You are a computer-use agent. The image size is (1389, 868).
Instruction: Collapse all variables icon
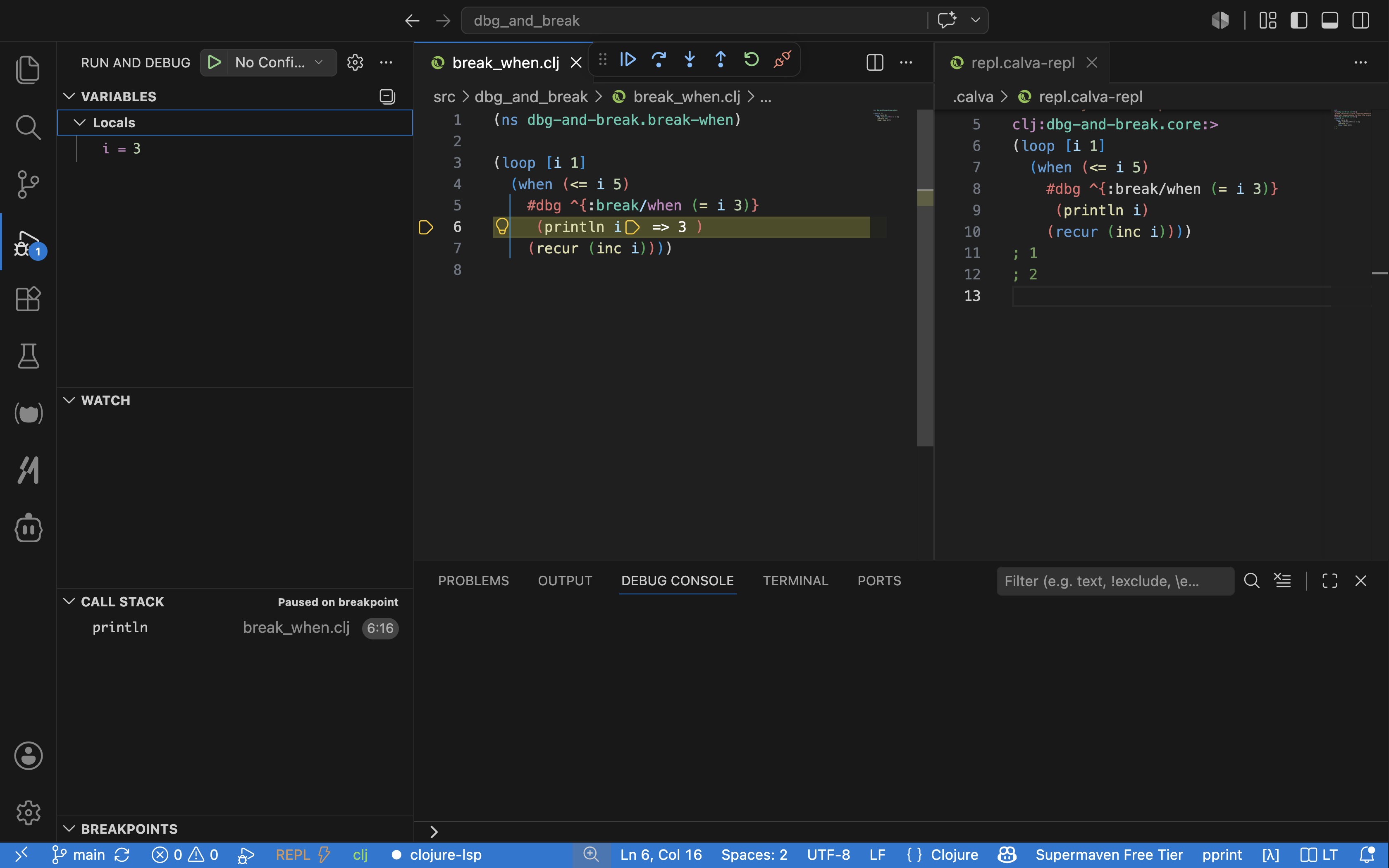[387, 96]
